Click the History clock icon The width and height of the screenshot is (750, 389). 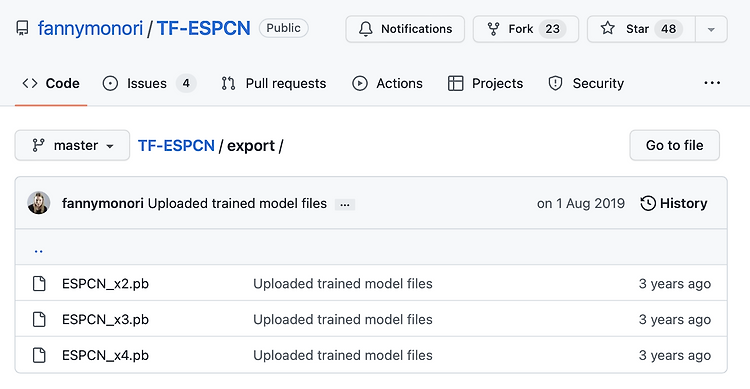pos(648,203)
